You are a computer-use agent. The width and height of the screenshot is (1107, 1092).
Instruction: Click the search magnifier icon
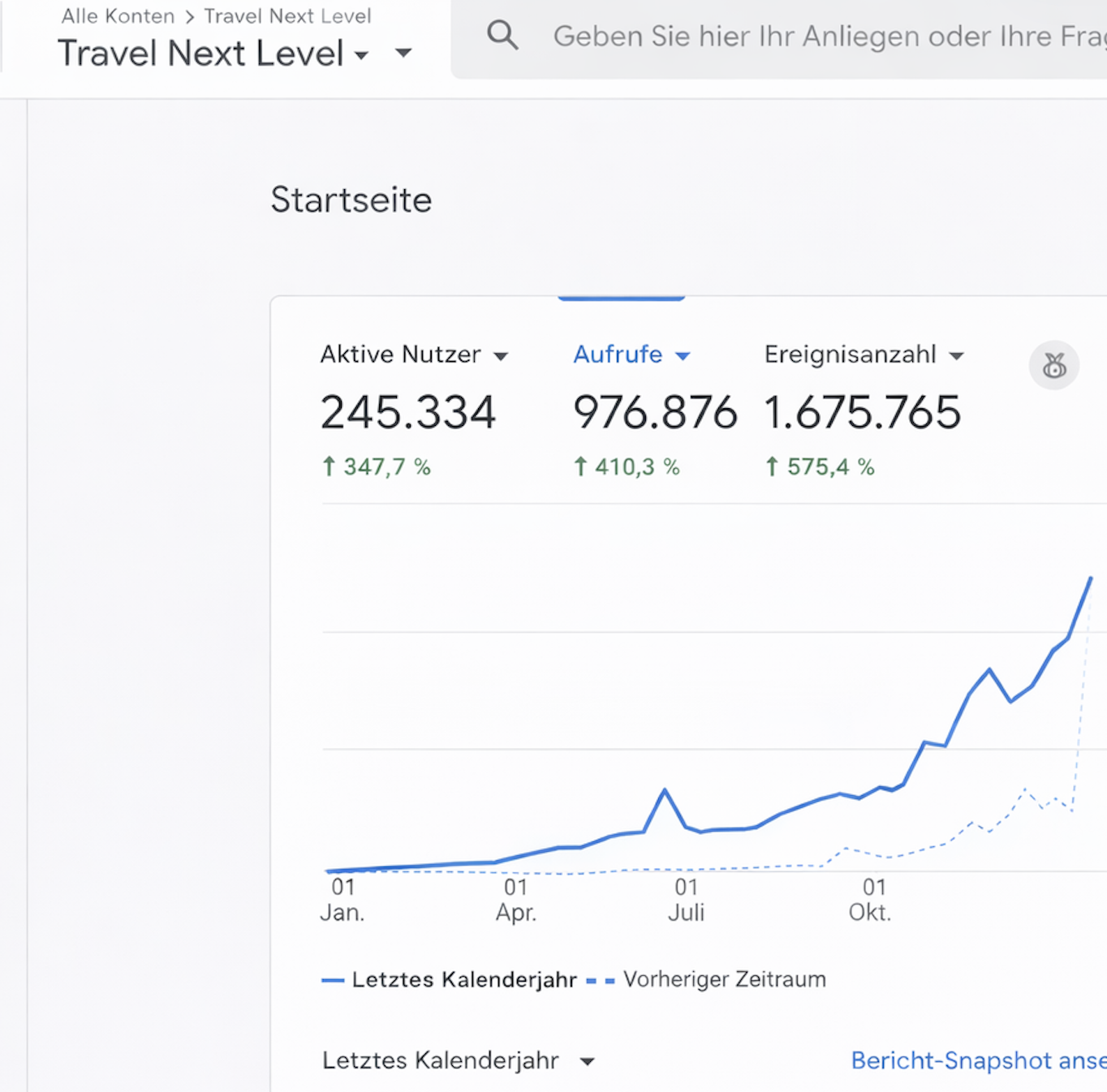pyautogui.click(x=502, y=36)
